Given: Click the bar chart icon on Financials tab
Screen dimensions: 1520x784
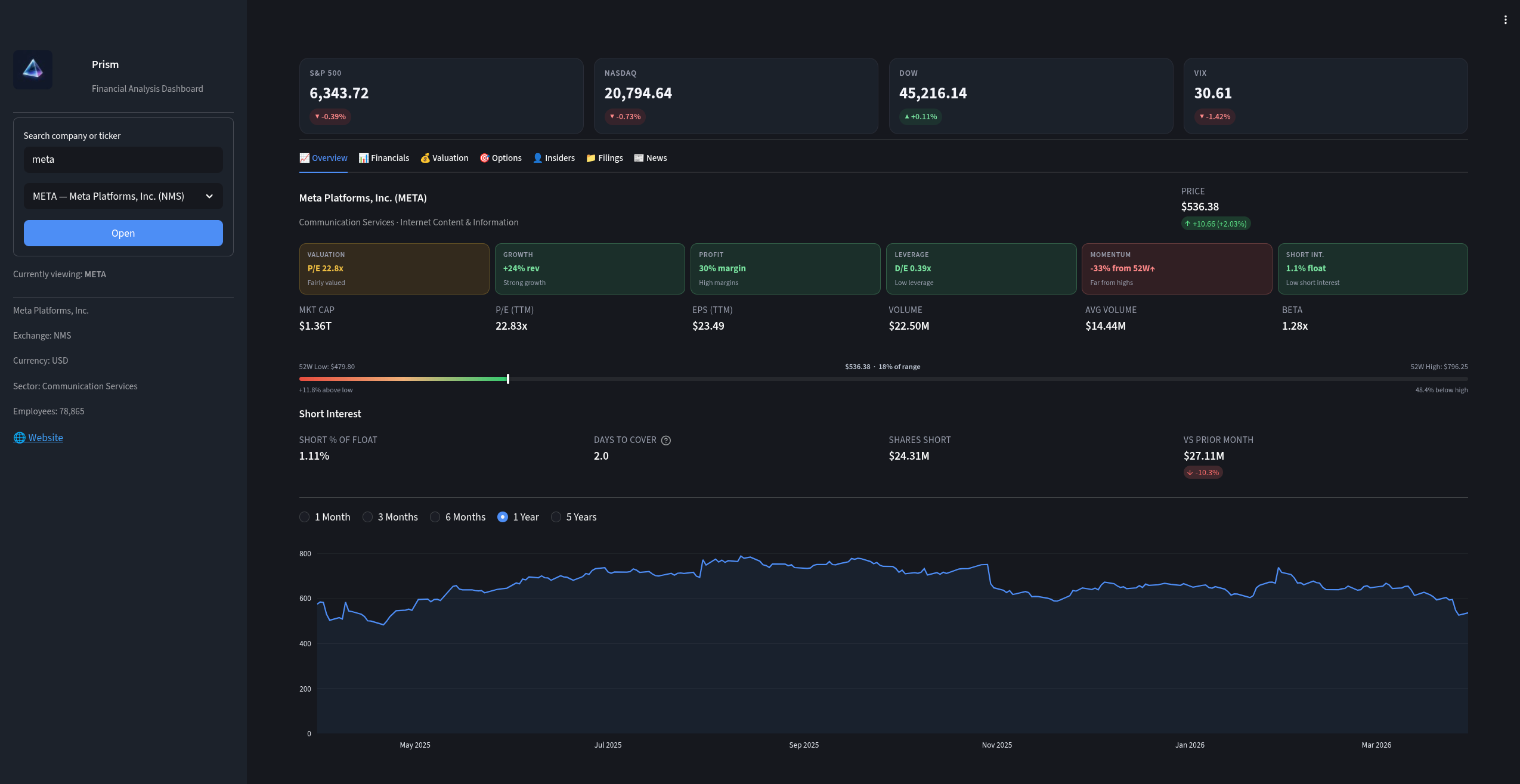Looking at the screenshot, I should coord(364,158).
